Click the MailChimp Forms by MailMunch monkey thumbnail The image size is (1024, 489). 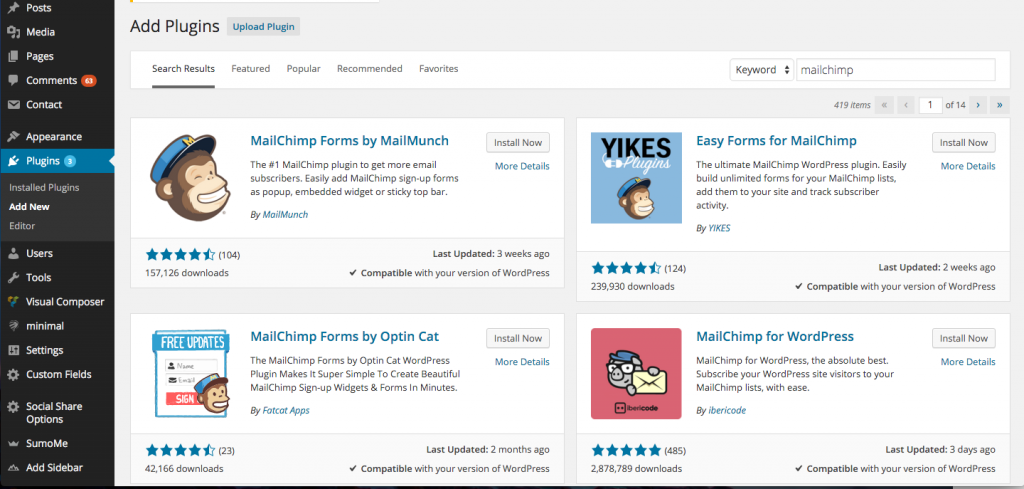click(190, 178)
